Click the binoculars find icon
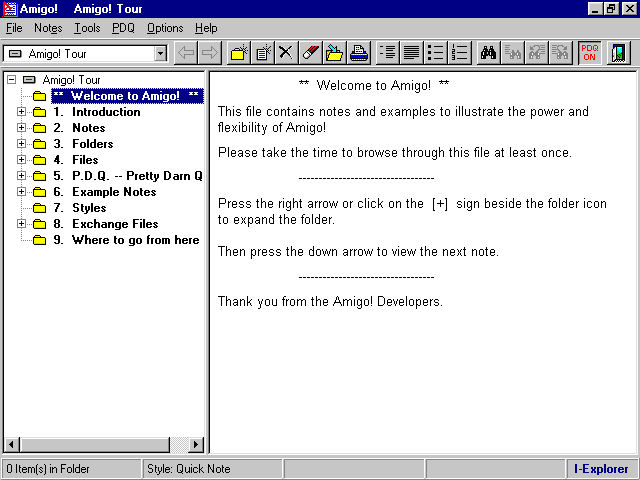 (x=489, y=53)
